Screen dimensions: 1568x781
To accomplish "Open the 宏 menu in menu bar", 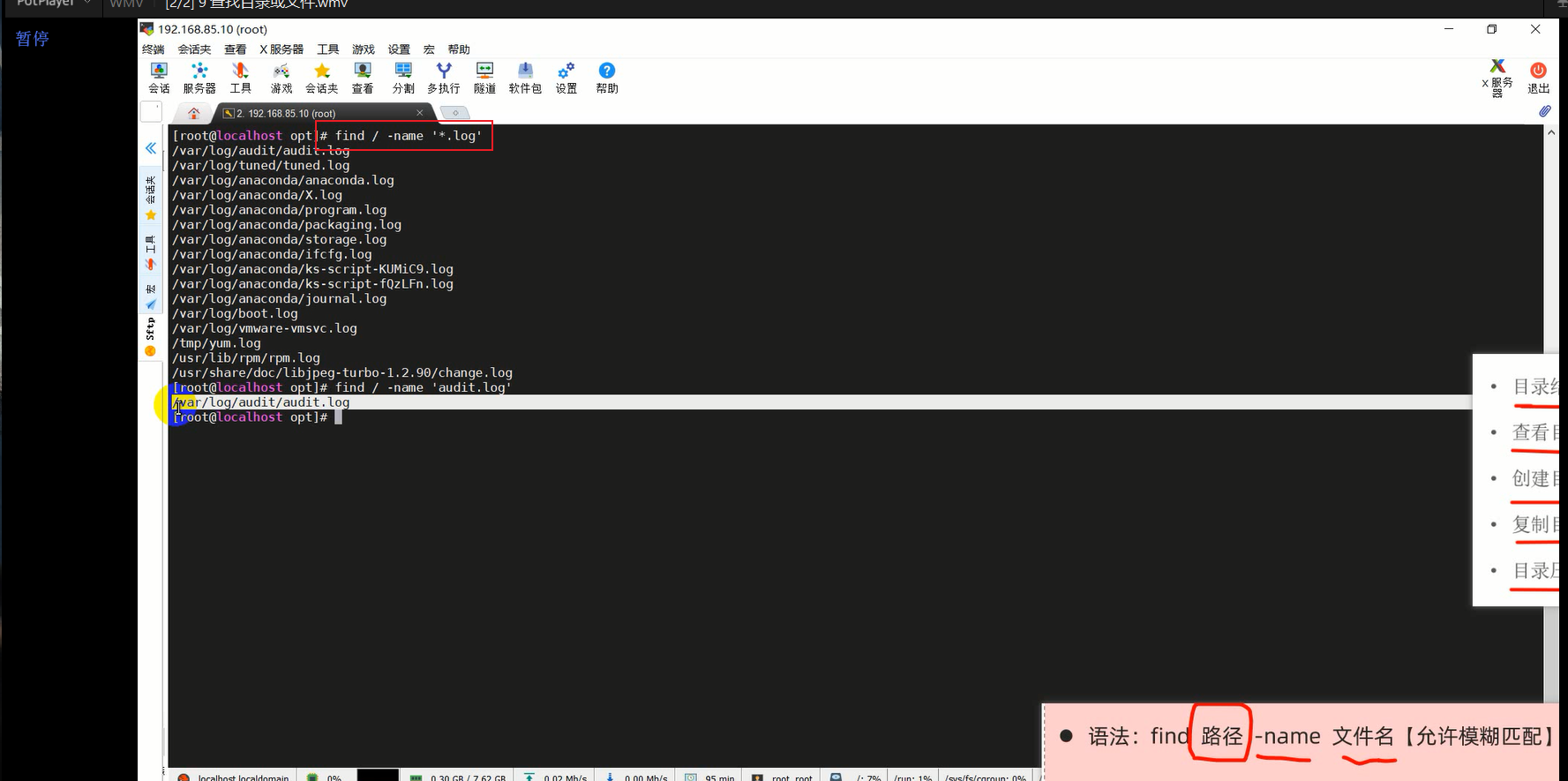I will pyautogui.click(x=429, y=49).
